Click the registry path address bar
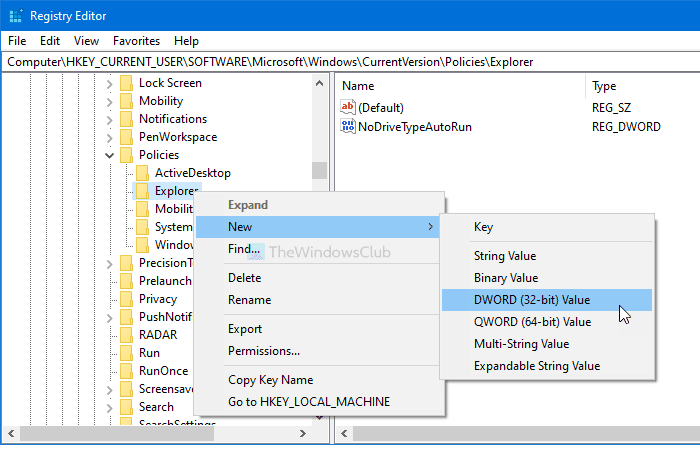700x452 pixels. click(x=350, y=61)
